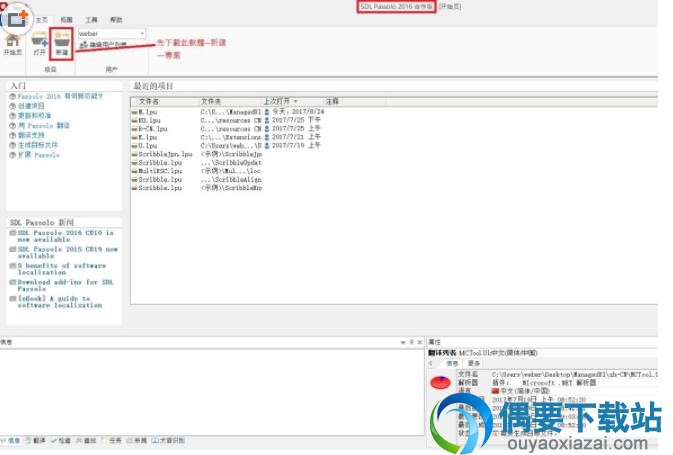The image size is (673, 455).
Task: Switch to the 查找 bottom panel tab
Action: pyautogui.click(x=86, y=440)
